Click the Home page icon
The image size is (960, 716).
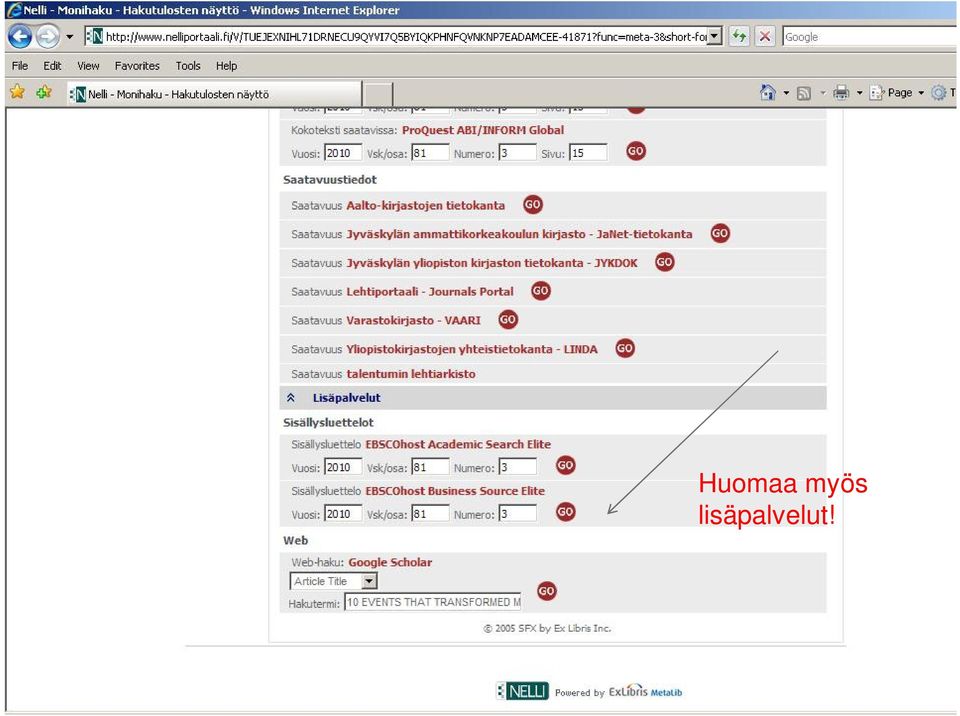point(767,92)
